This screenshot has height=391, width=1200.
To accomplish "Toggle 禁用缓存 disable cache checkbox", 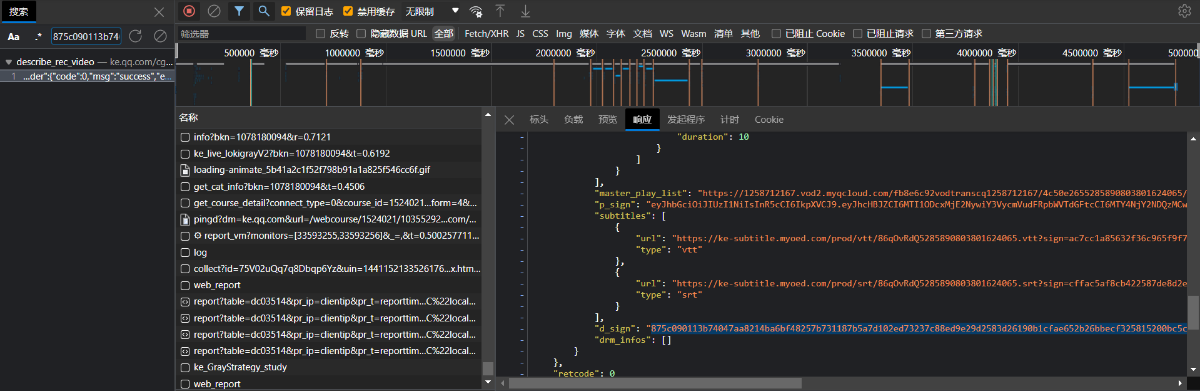I will click(348, 12).
